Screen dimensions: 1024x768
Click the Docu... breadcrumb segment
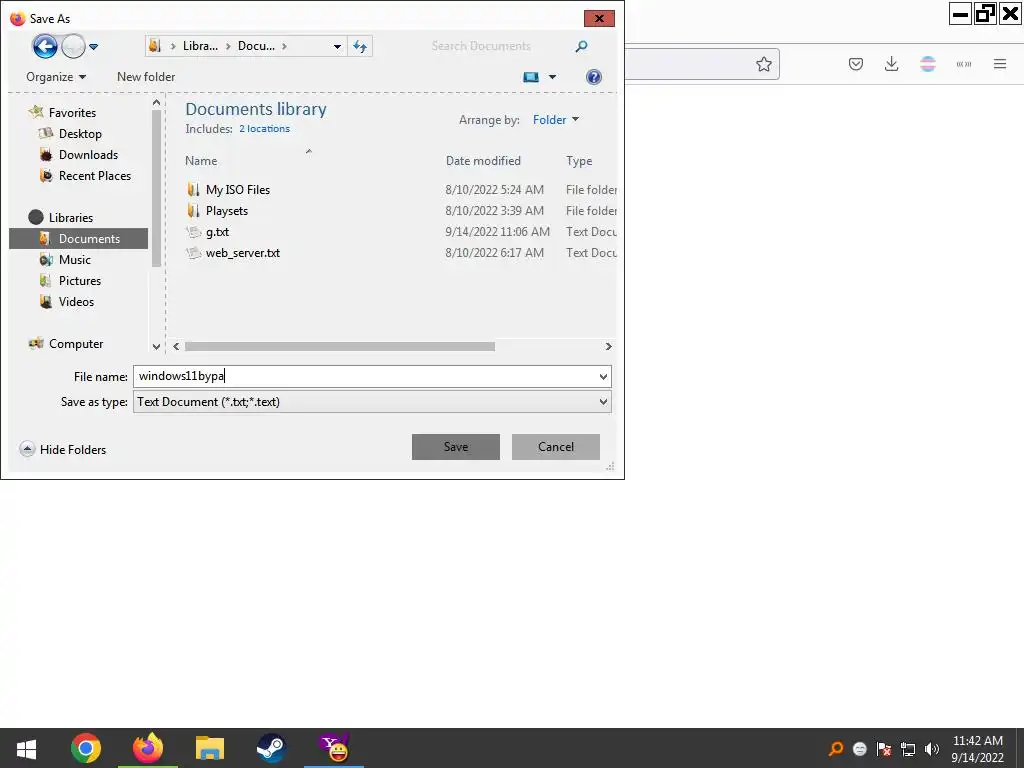click(256, 46)
